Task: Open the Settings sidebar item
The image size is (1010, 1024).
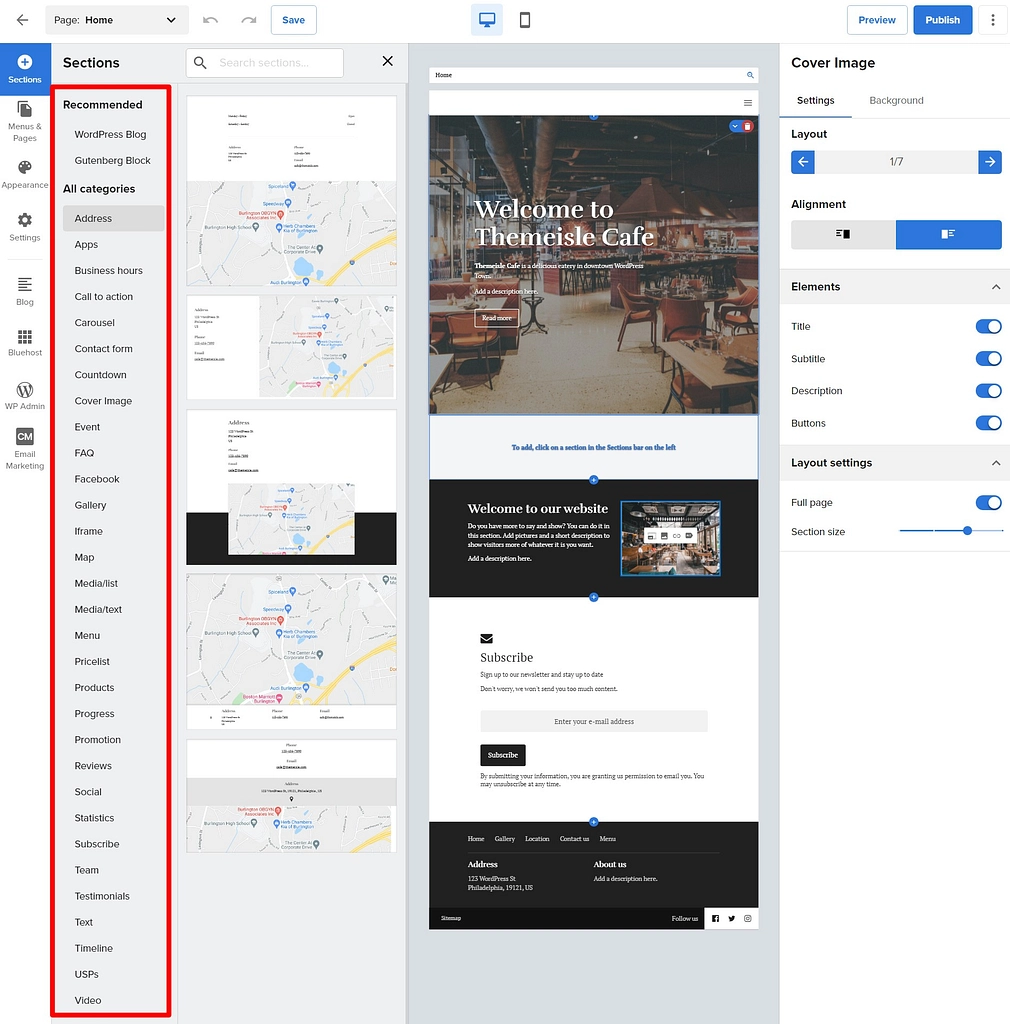Action: tap(25, 227)
